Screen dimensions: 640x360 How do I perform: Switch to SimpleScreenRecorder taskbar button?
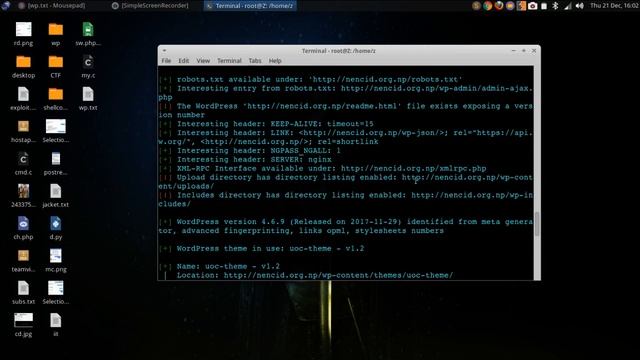coord(150,6)
